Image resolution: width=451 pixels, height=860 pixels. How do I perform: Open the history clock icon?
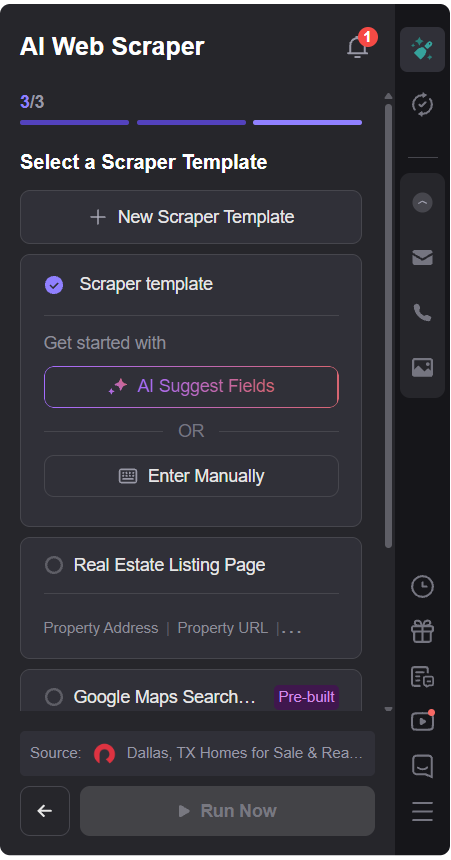(x=422, y=587)
